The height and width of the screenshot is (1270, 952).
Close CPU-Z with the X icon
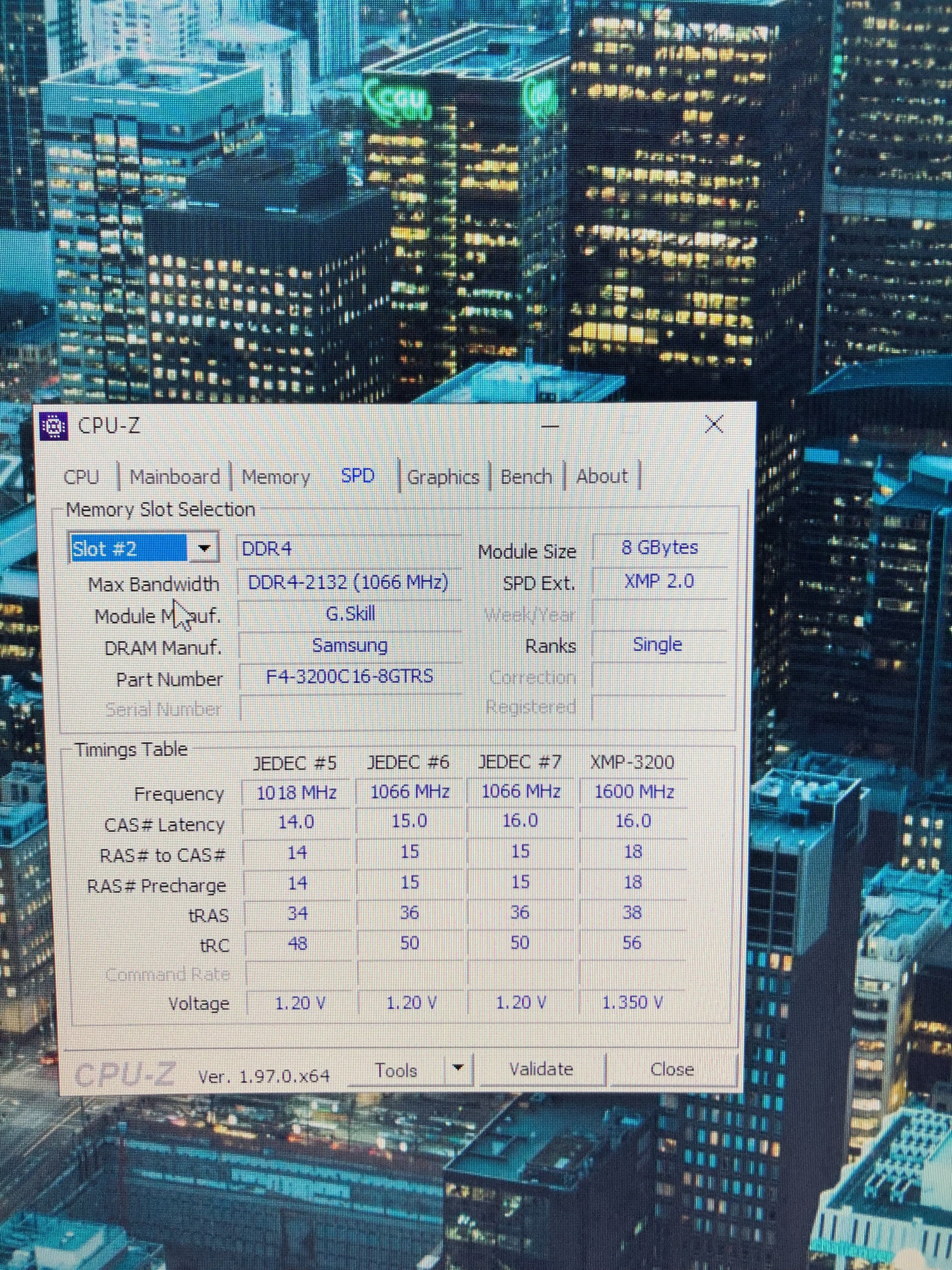714,424
